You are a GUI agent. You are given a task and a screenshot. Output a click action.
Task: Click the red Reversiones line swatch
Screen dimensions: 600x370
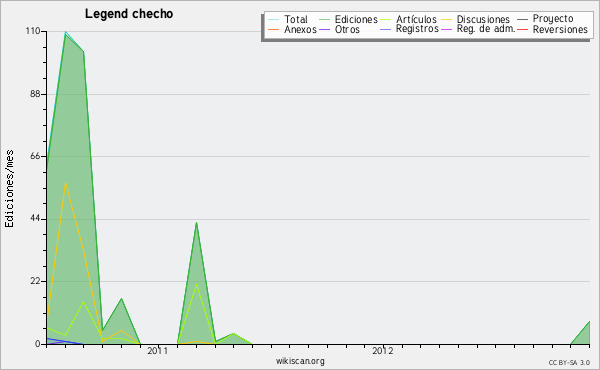(x=522, y=29)
